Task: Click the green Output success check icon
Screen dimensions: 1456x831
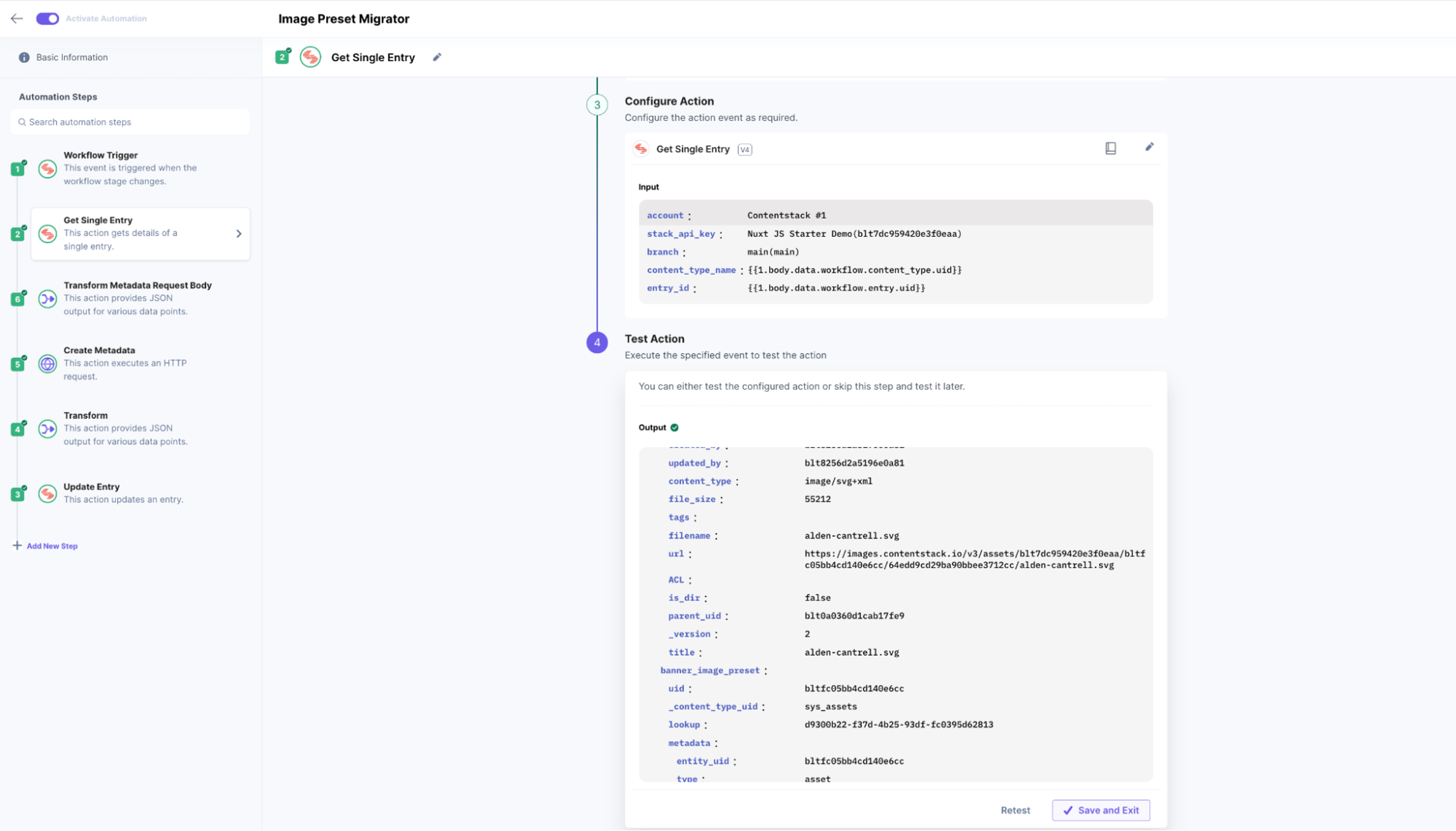Action: (675, 427)
